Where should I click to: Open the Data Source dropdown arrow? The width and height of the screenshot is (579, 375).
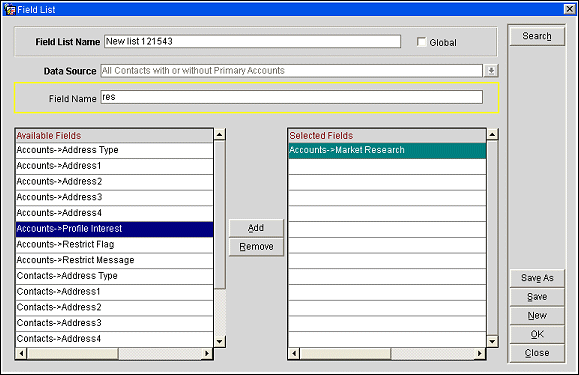click(491, 70)
